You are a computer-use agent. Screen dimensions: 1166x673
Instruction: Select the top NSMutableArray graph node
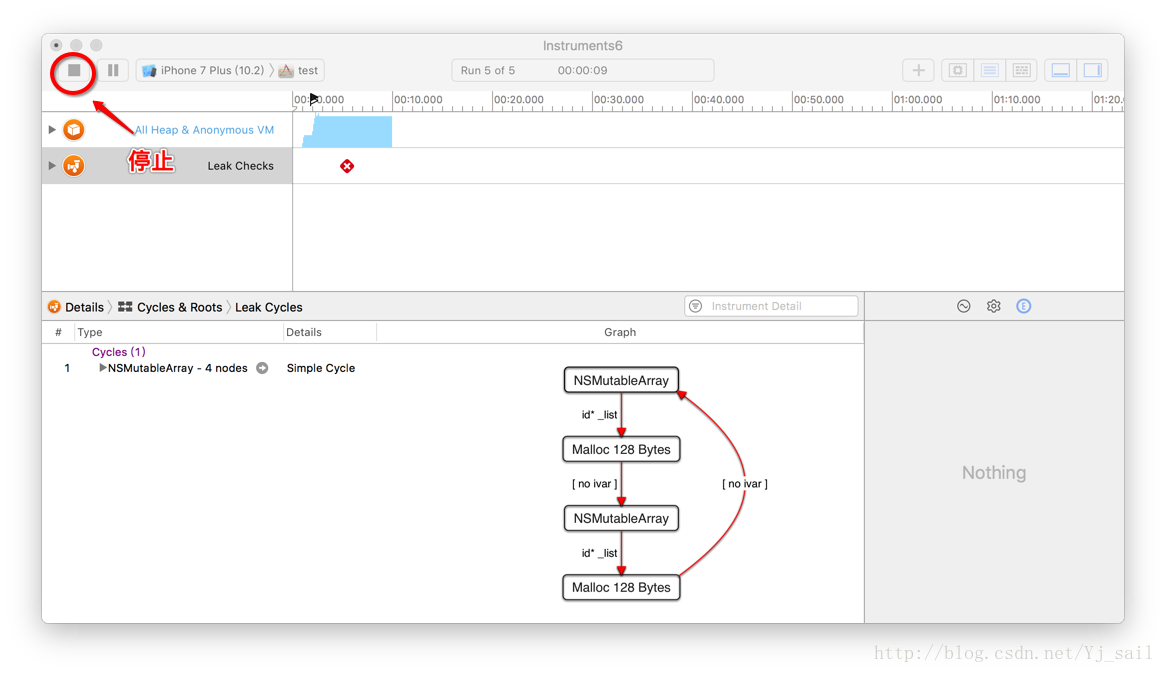pos(621,380)
